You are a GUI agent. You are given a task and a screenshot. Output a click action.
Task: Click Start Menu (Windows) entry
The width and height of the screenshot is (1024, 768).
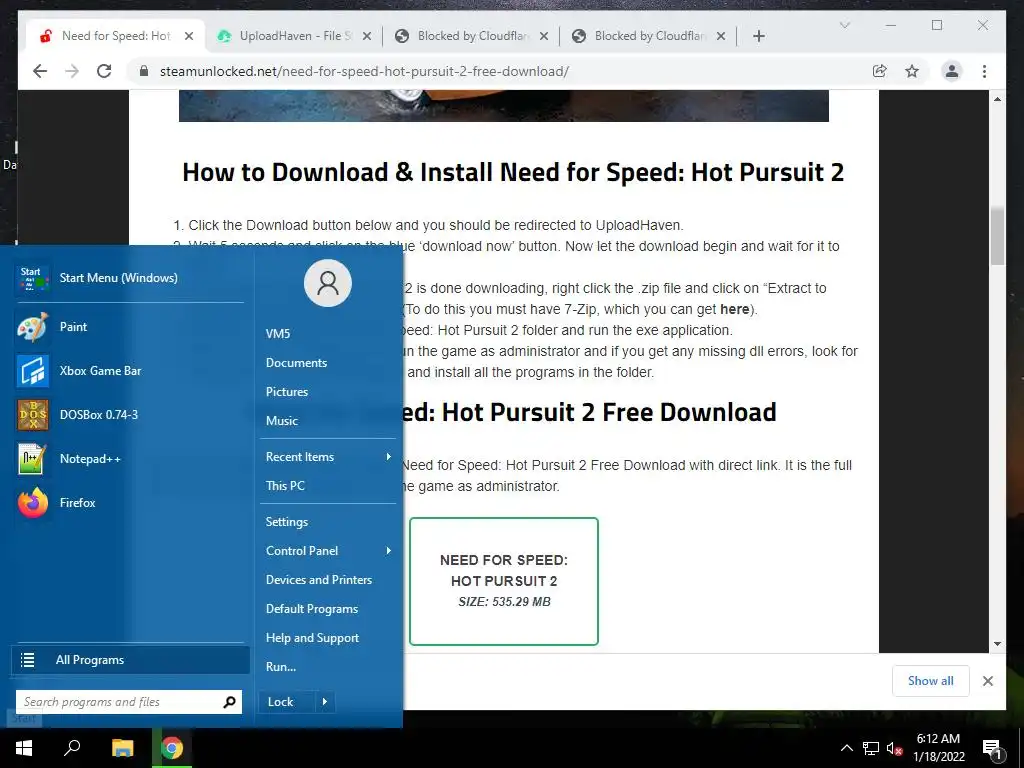pyautogui.click(x=118, y=278)
